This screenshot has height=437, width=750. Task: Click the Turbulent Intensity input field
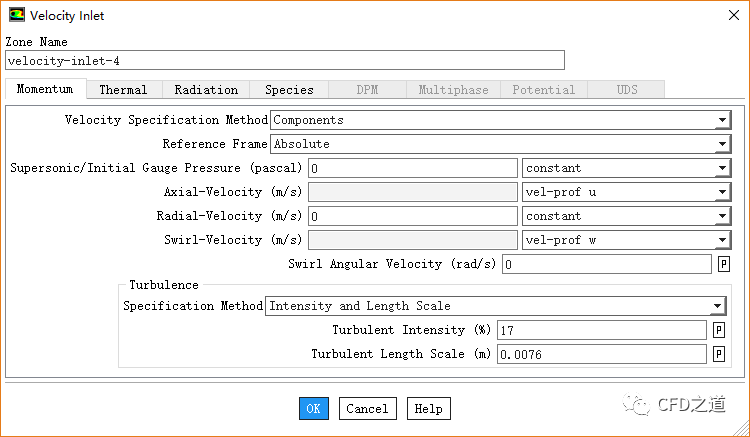click(x=601, y=330)
